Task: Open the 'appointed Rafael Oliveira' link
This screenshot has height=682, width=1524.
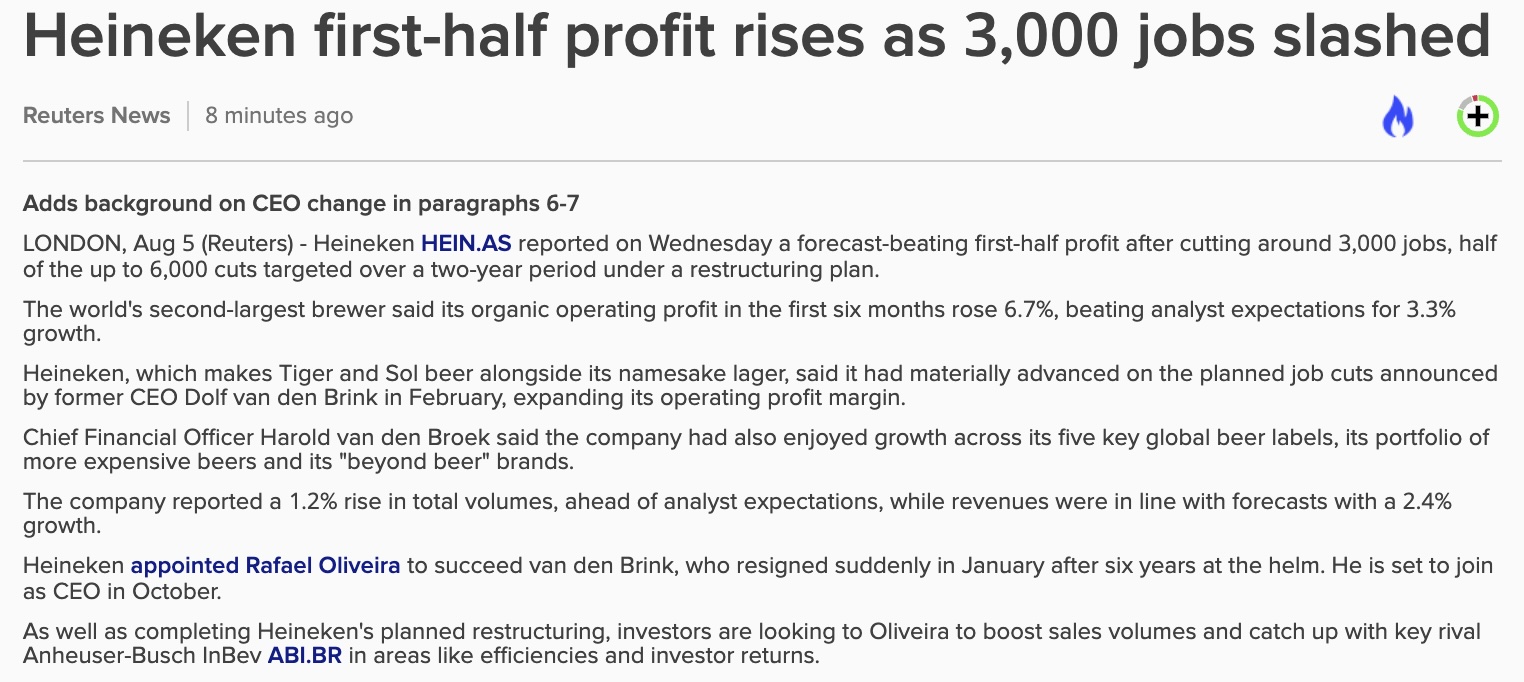Action: tap(265, 565)
